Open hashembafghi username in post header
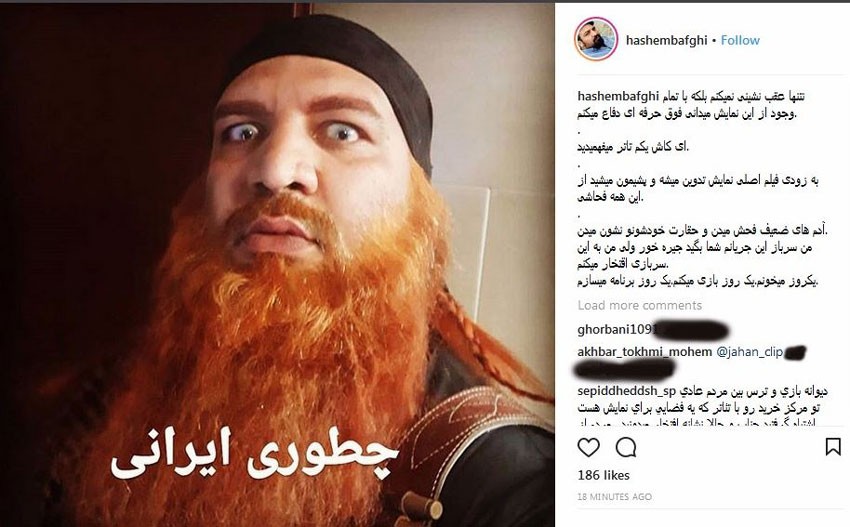Viewport: 850px width, 527px height. coord(667,40)
